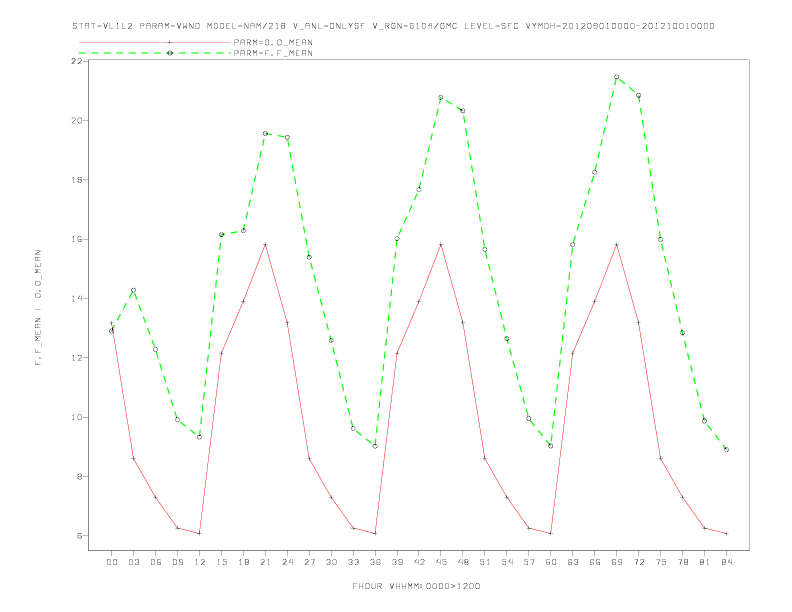
Task: Click the x-axis tick label 09
Action: pos(177,562)
